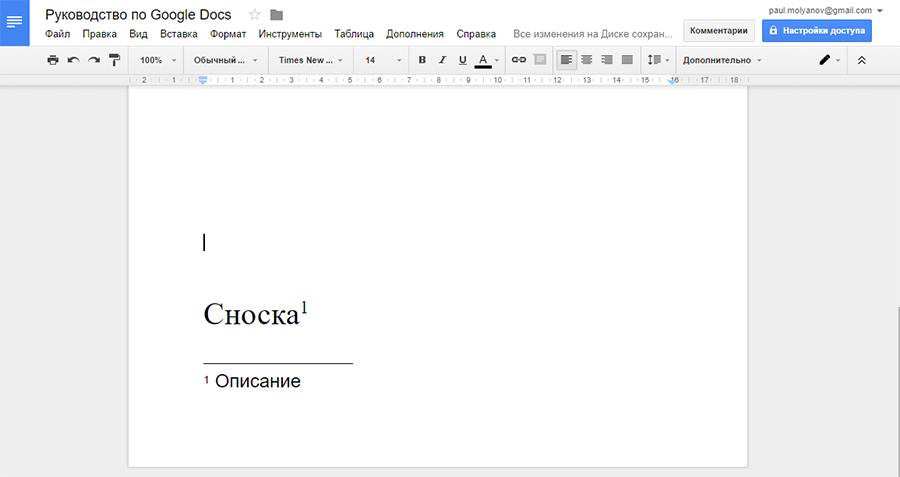The width and height of the screenshot is (900, 477).
Task: Open the 100% zoom dropdown
Action: (x=157, y=60)
